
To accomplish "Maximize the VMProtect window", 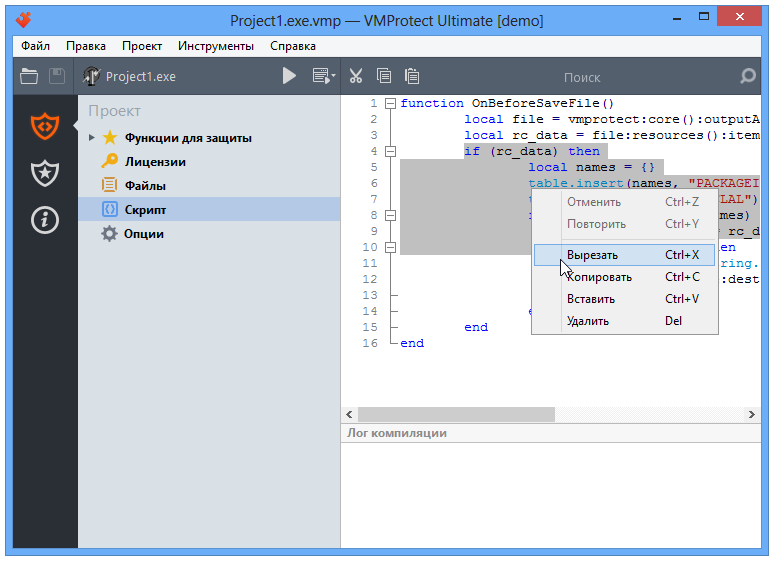I will click(x=704, y=17).
